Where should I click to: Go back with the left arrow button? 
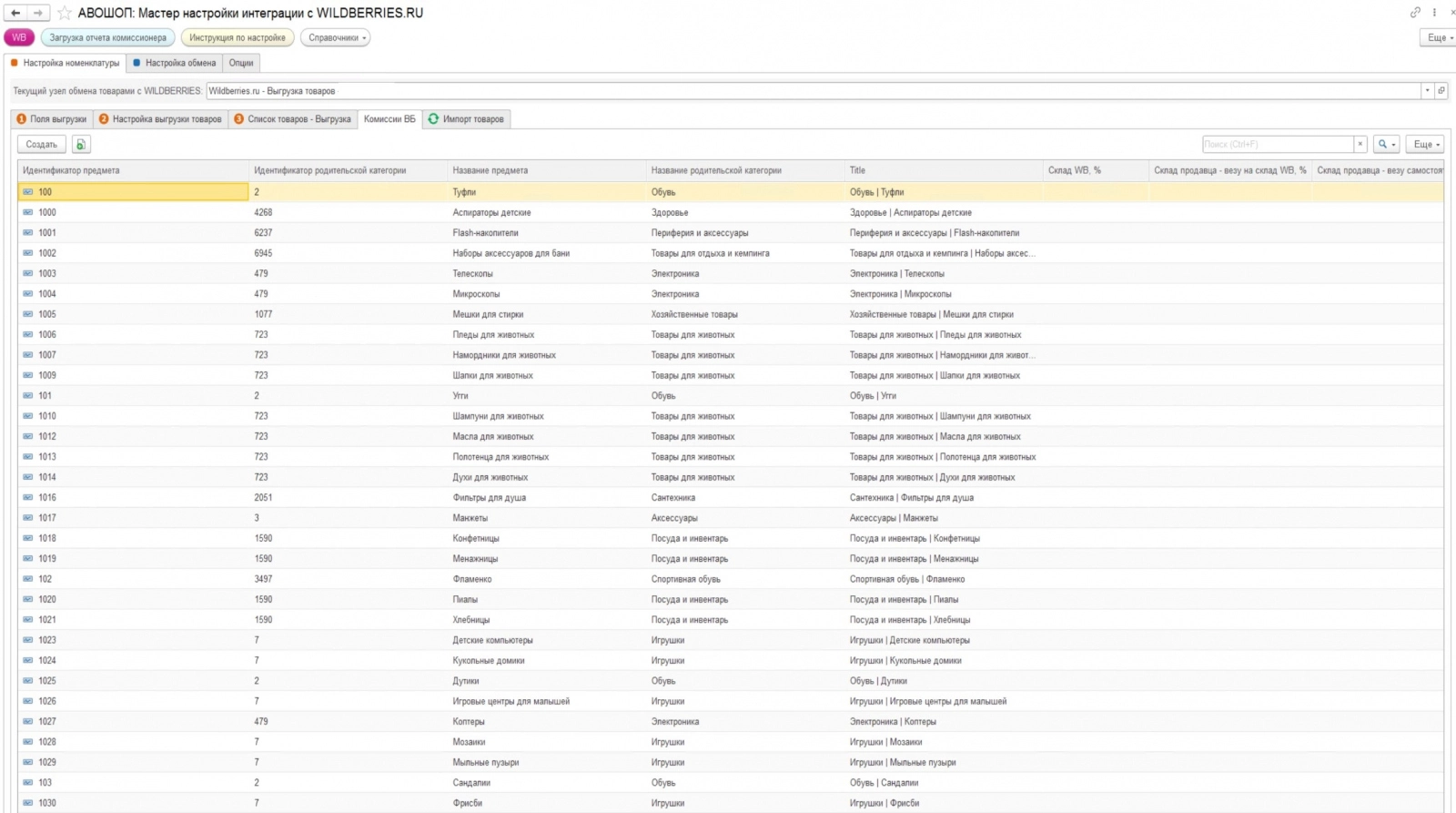(x=15, y=13)
